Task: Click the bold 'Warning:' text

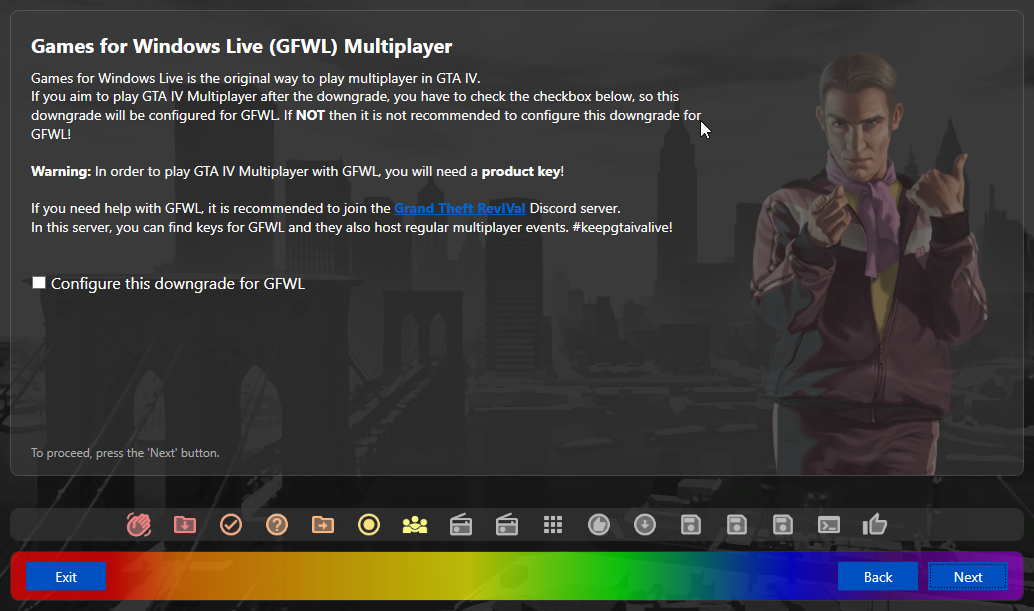Action: pyautogui.click(x=61, y=171)
